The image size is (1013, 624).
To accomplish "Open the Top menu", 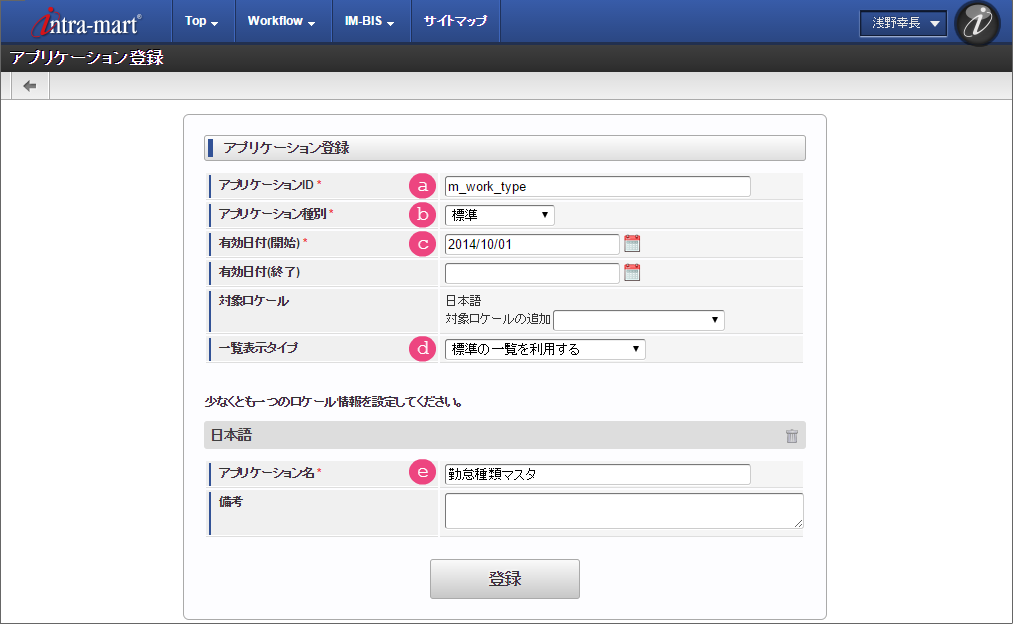I will (x=202, y=21).
